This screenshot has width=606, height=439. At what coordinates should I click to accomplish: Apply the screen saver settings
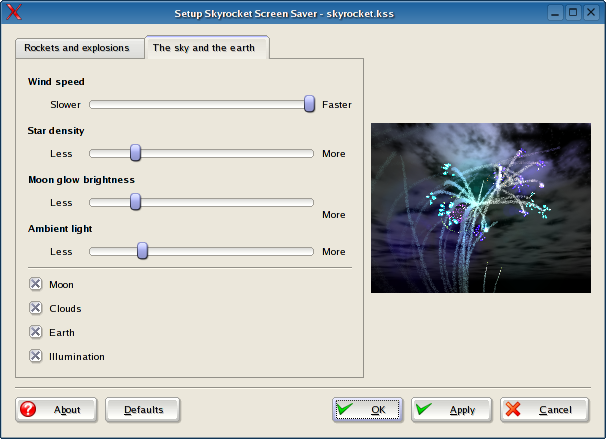coord(451,410)
